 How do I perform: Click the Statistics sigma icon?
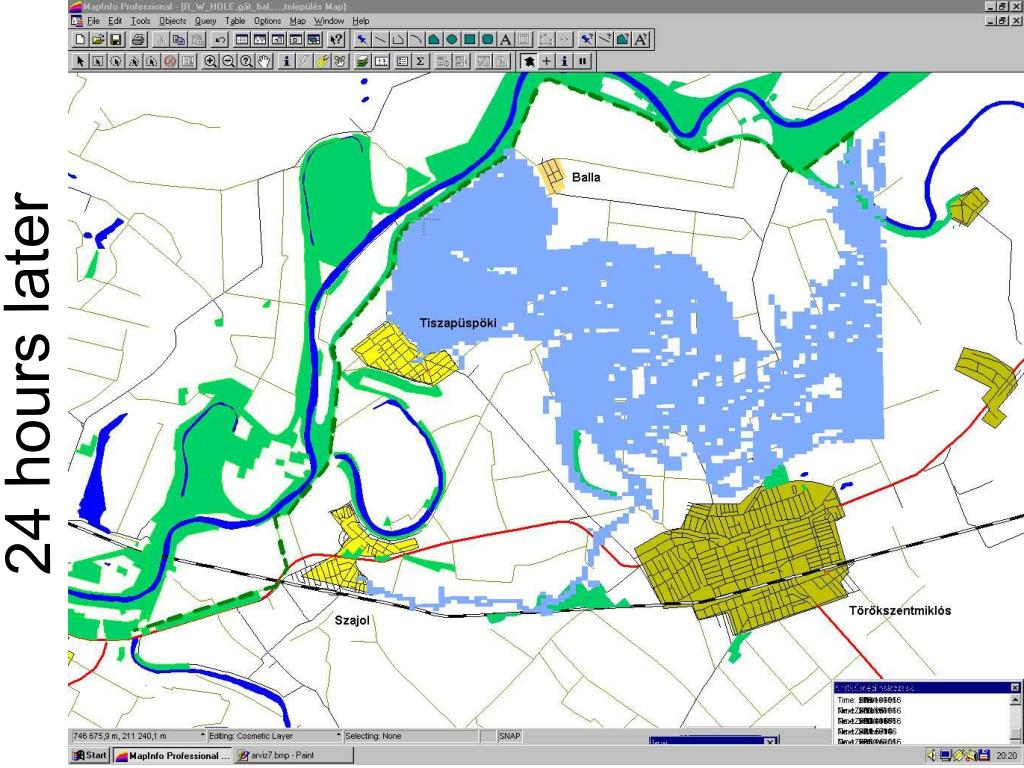coord(421,61)
